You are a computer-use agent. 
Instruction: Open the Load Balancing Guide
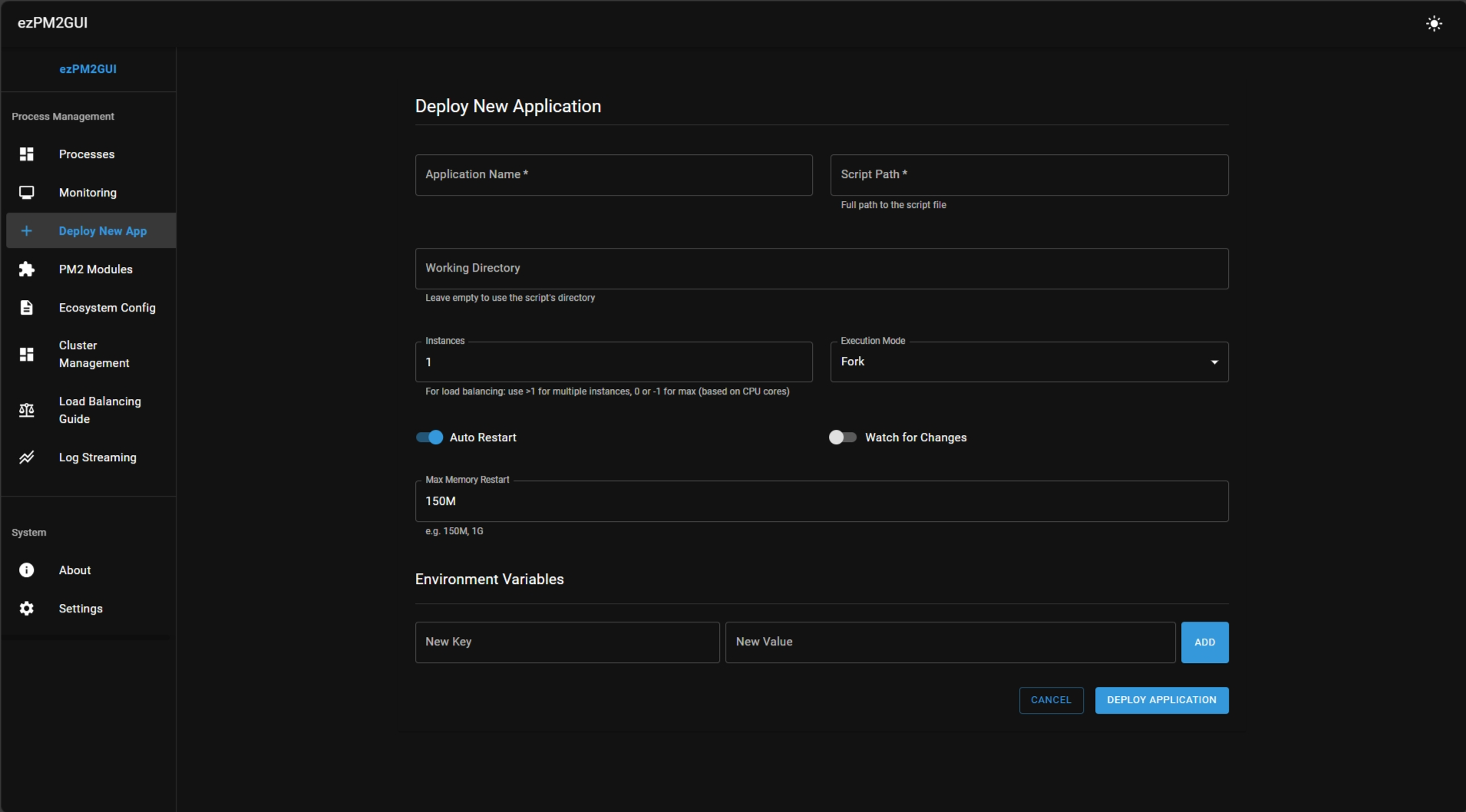91,411
